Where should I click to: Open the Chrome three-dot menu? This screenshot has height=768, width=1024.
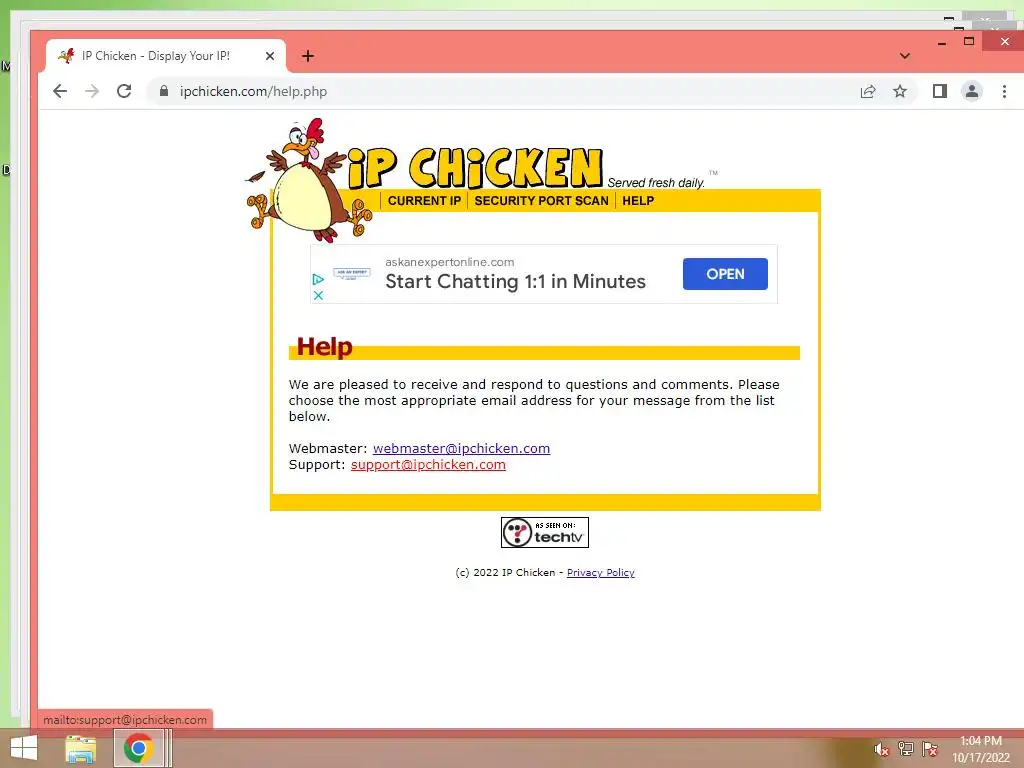[x=1004, y=91]
